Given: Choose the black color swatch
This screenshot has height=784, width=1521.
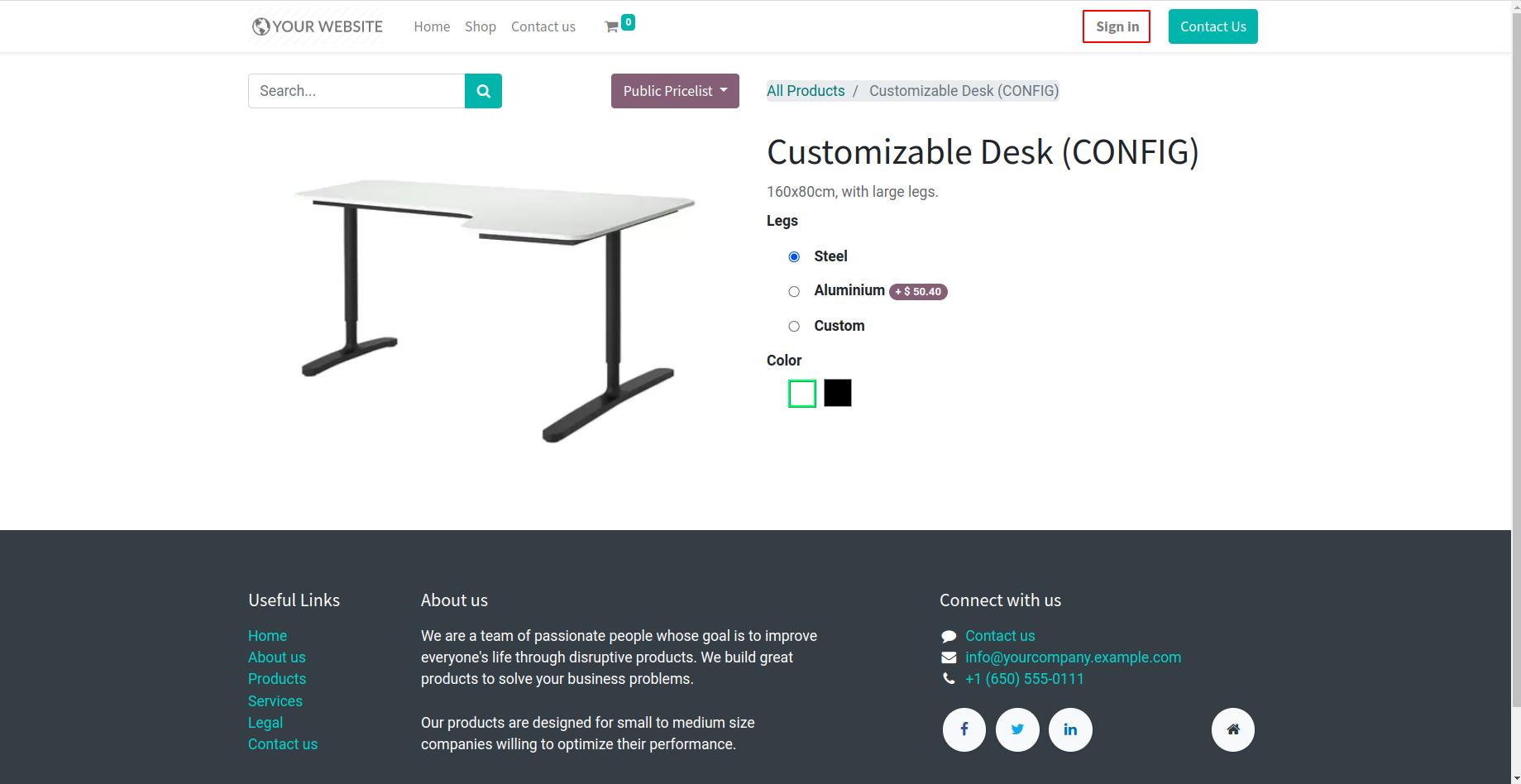Looking at the screenshot, I should pyautogui.click(x=838, y=393).
